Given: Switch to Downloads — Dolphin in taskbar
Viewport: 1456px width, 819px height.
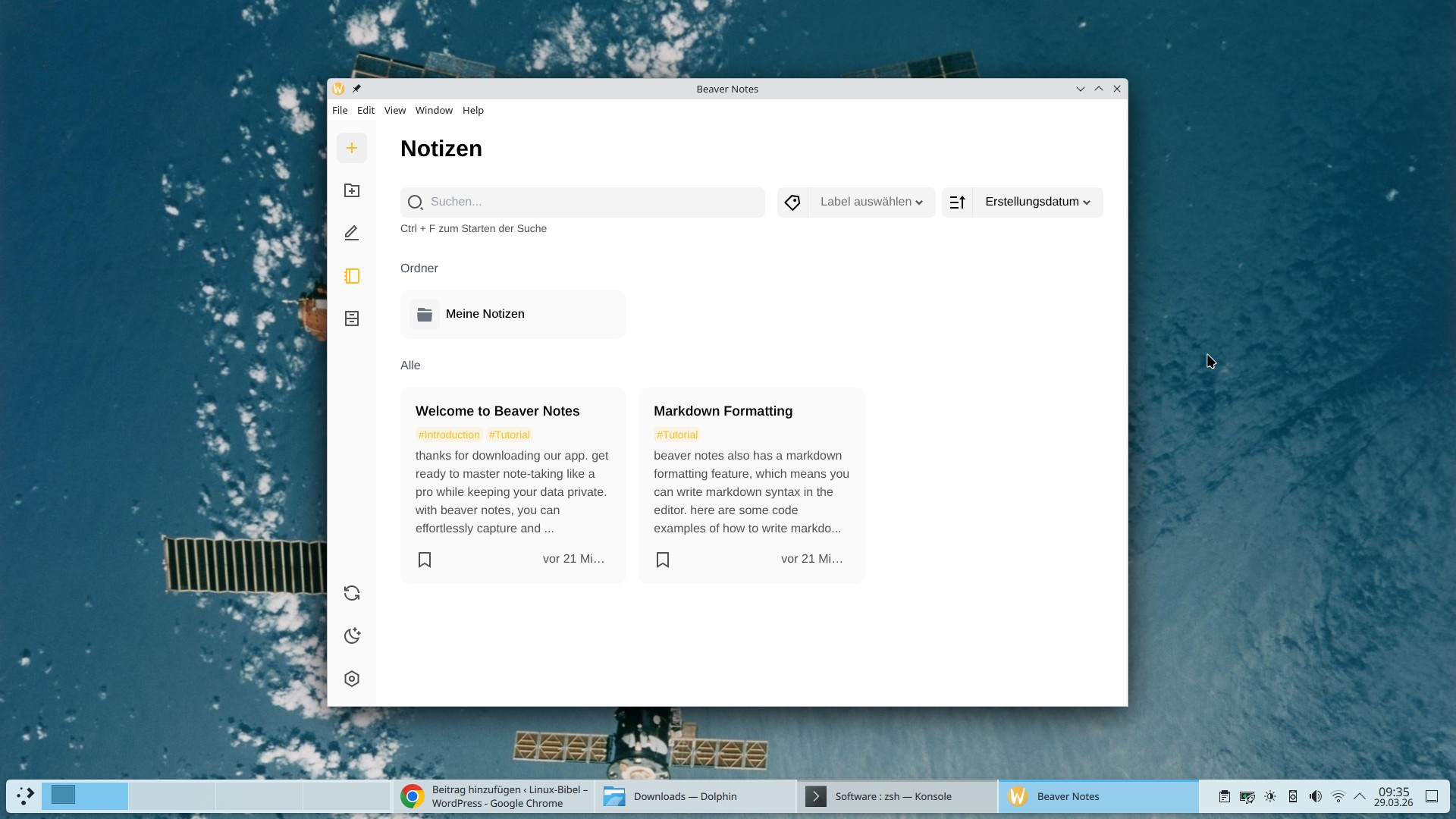Looking at the screenshot, I should (685, 796).
